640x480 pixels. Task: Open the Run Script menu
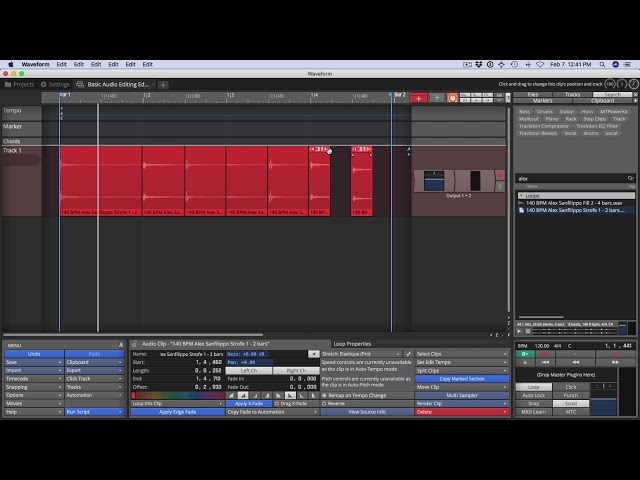94,412
